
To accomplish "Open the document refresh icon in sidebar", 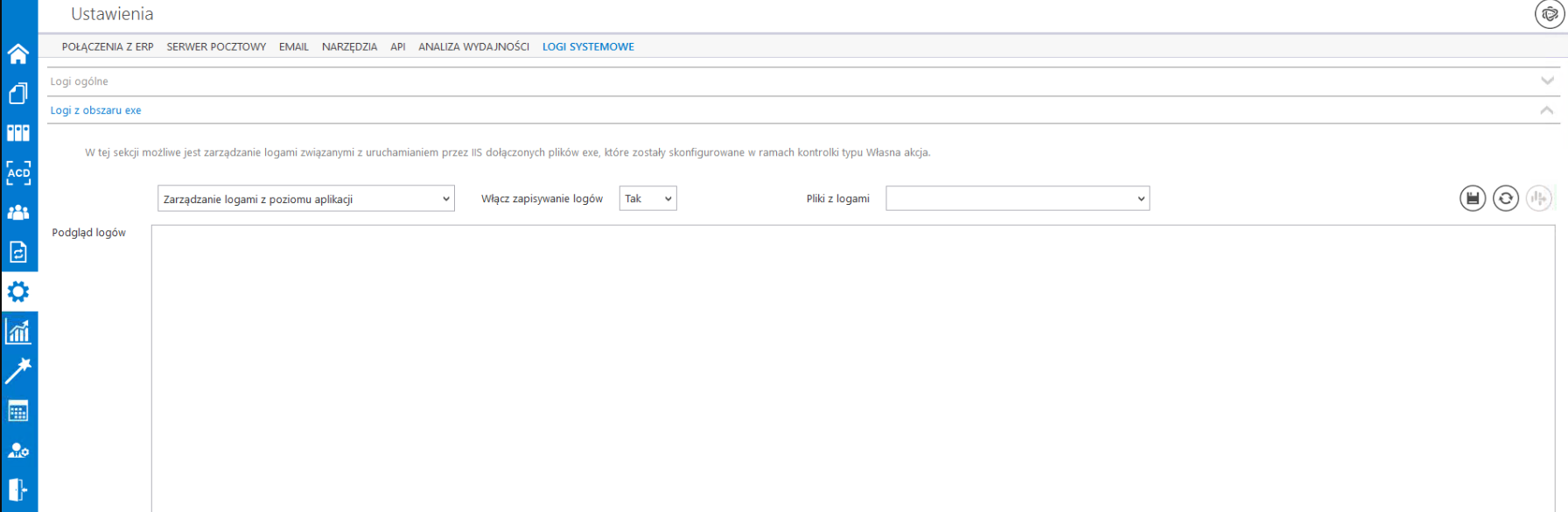I will [x=18, y=252].
